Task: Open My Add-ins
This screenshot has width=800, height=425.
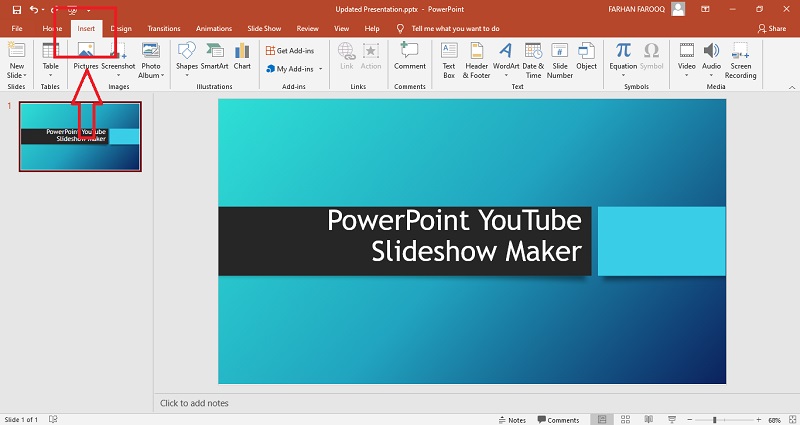Action: coord(290,69)
